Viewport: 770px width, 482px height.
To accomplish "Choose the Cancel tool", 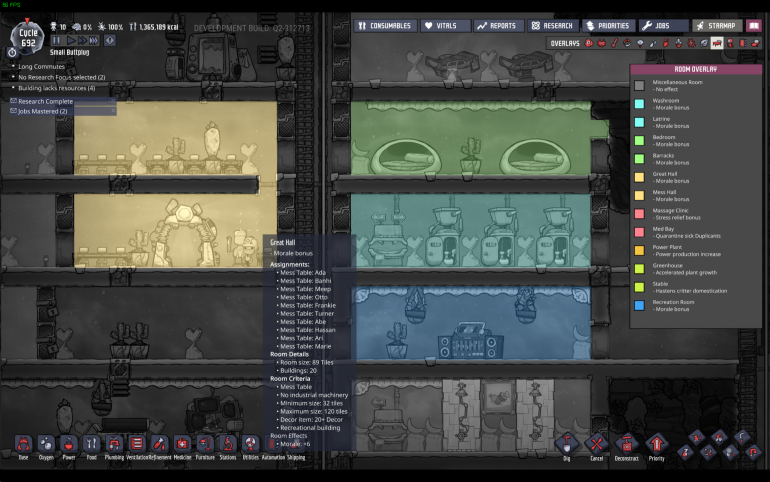I will tap(597, 444).
